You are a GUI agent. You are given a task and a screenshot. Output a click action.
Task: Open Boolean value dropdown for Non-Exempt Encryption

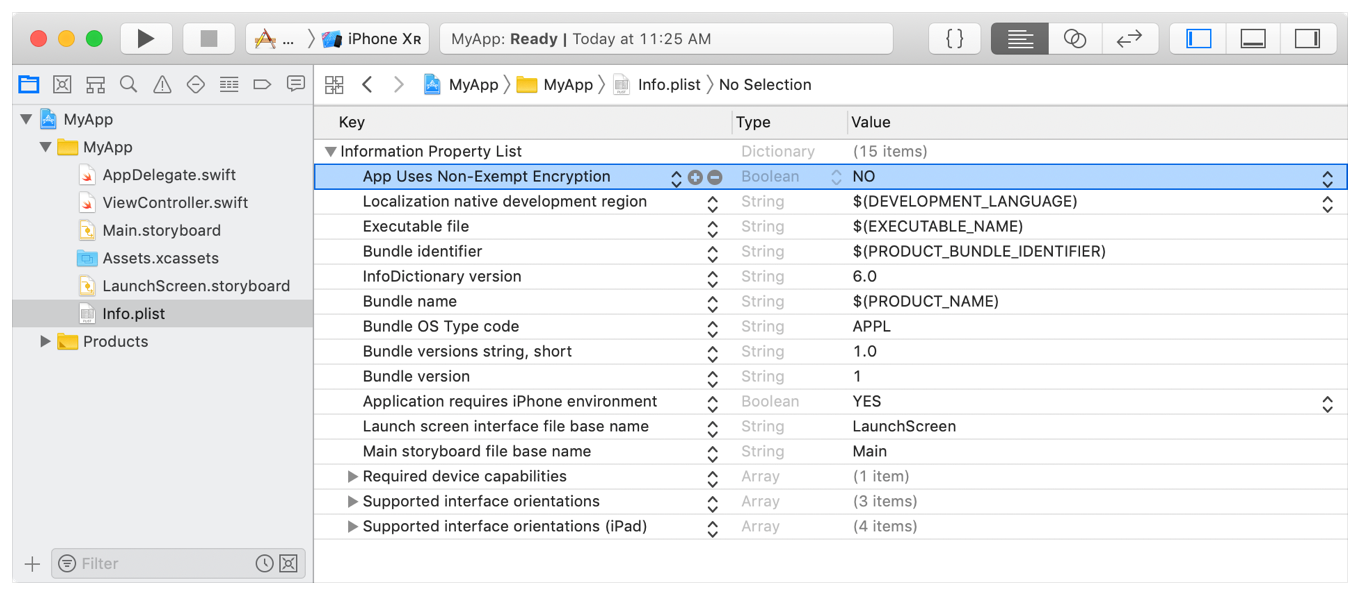click(1327, 178)
